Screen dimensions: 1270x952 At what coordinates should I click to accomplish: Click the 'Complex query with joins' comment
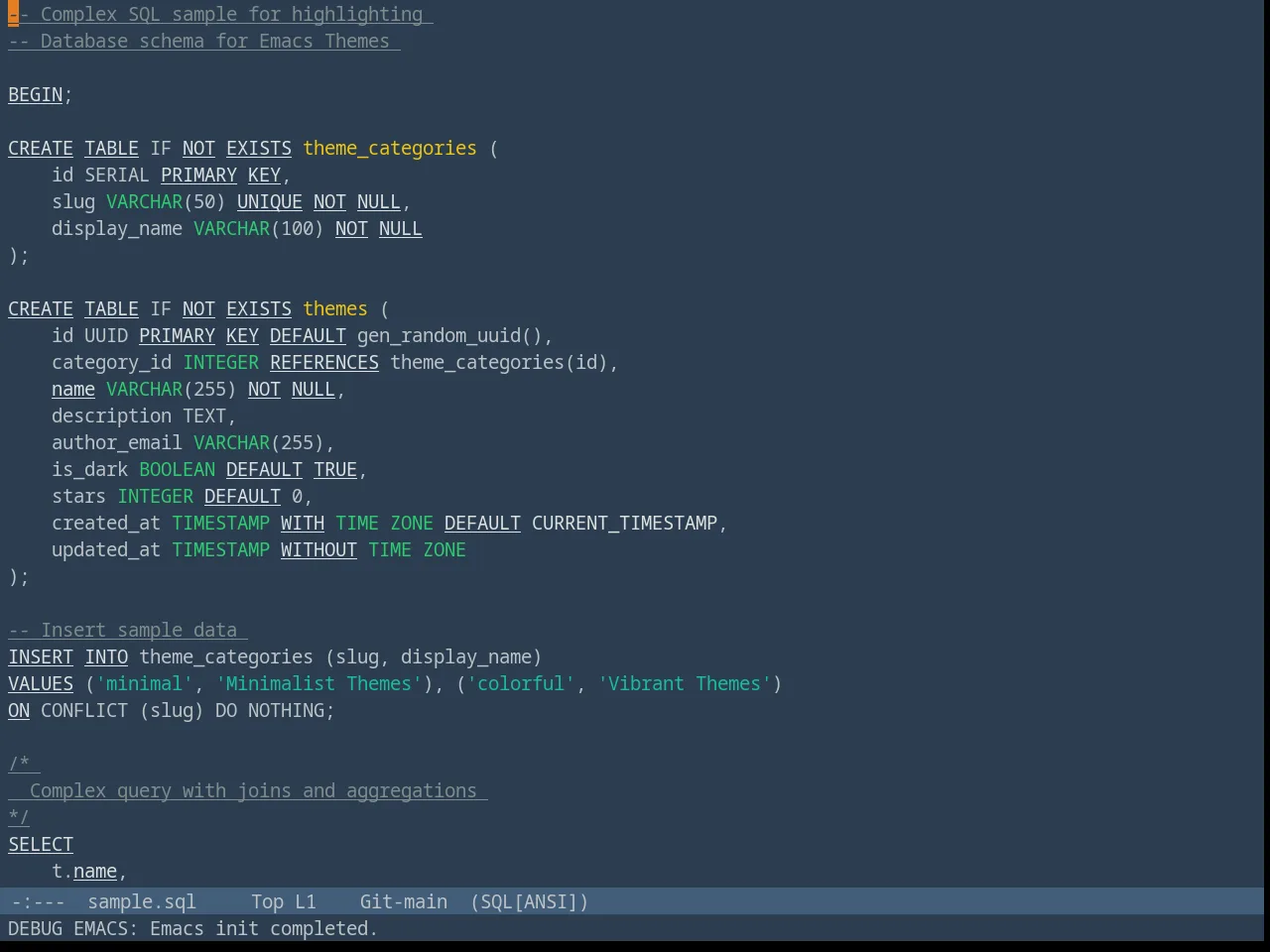248,791
